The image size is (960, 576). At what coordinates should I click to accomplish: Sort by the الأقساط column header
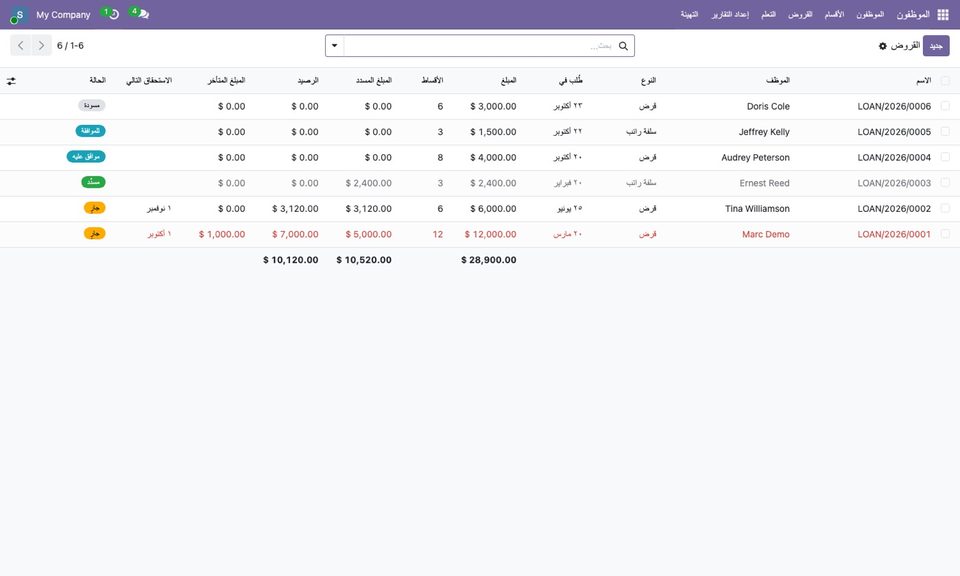pyautogui.click(x=432, y=81)
